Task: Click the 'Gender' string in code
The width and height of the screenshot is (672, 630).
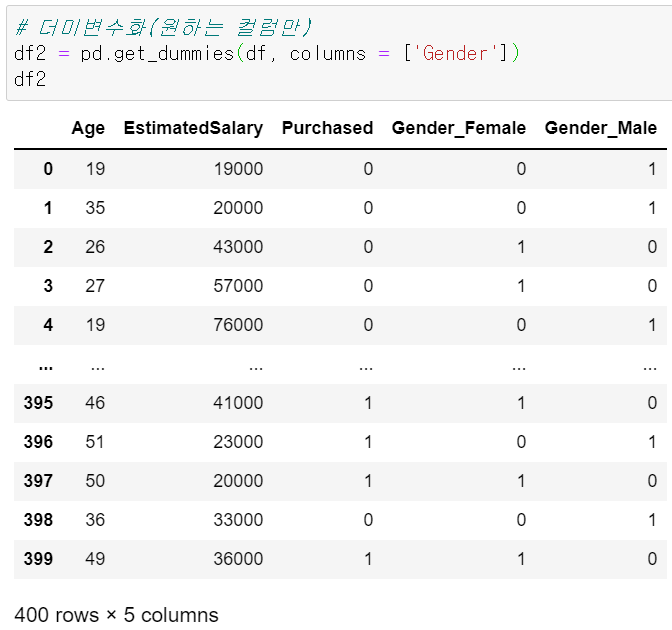Action: 455,54
